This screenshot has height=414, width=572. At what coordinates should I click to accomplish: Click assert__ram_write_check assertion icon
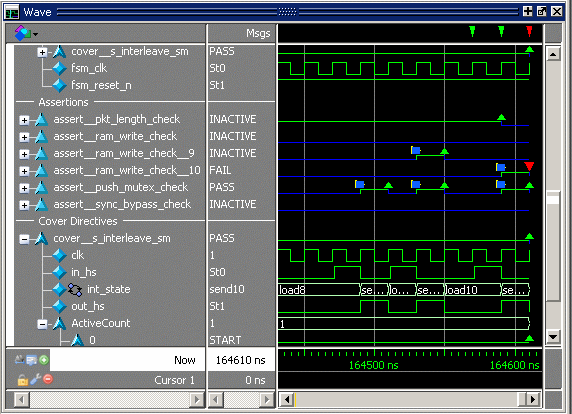pyautogui.click(x=41, y=136)
